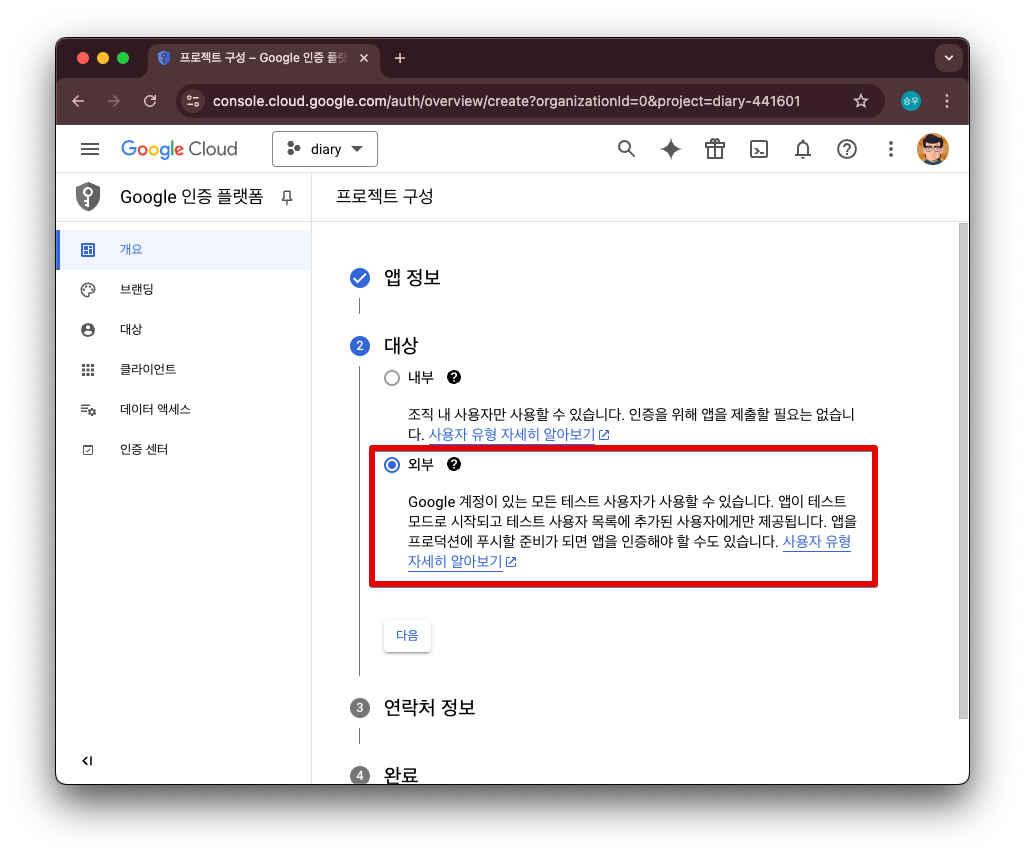Pin the Google 인증 플랫폼 product
This screenshot has height=858, width=1025.
pos(287,197)
